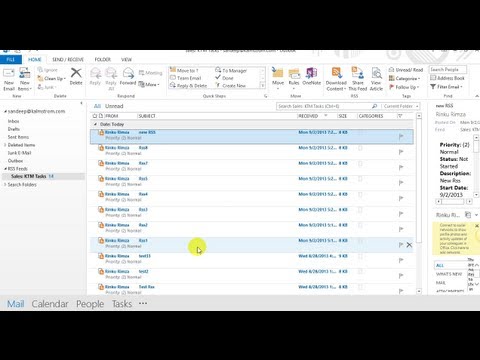Image resolution: width=480 pixels, height=360 pixels.
Task: Click the Search People field
Action: (447, 69)
